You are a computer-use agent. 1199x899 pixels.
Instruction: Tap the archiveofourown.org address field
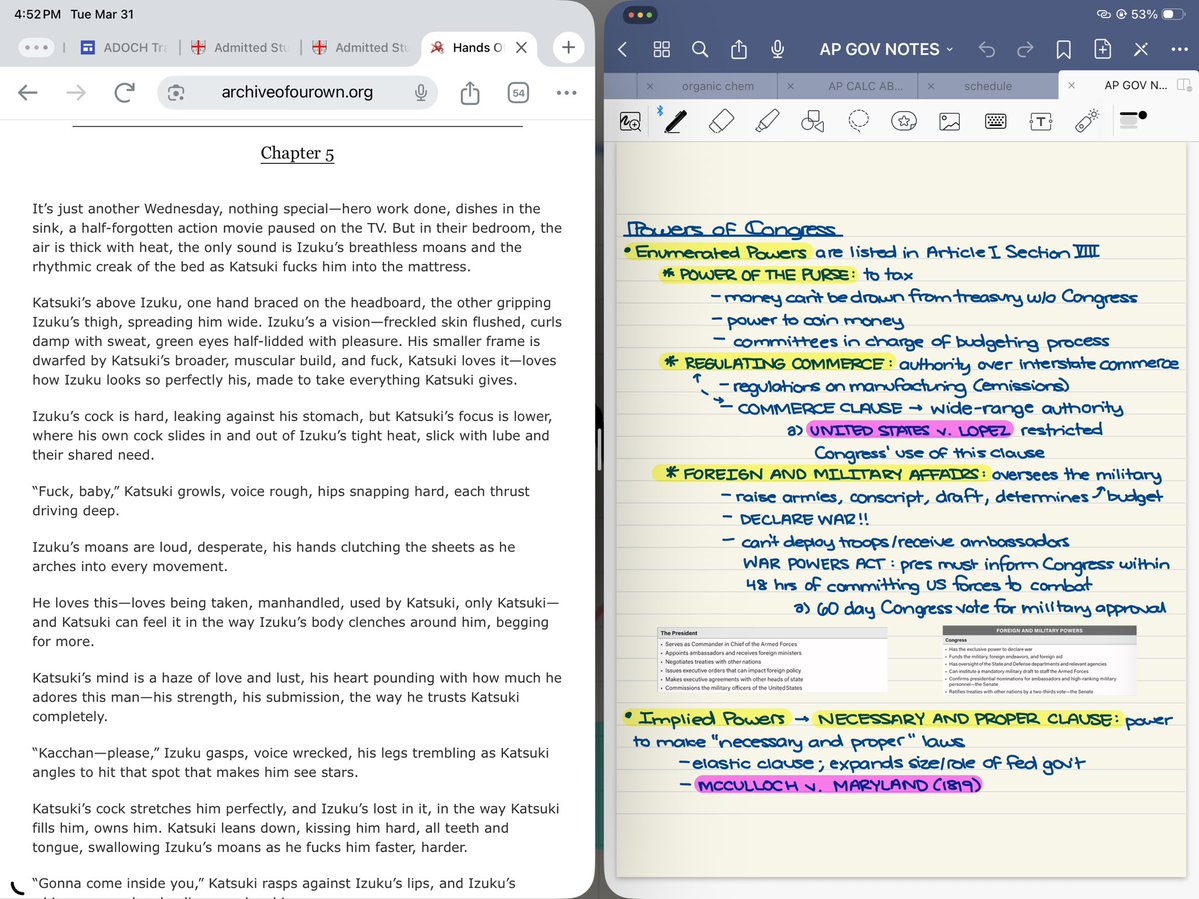(297, 92)
